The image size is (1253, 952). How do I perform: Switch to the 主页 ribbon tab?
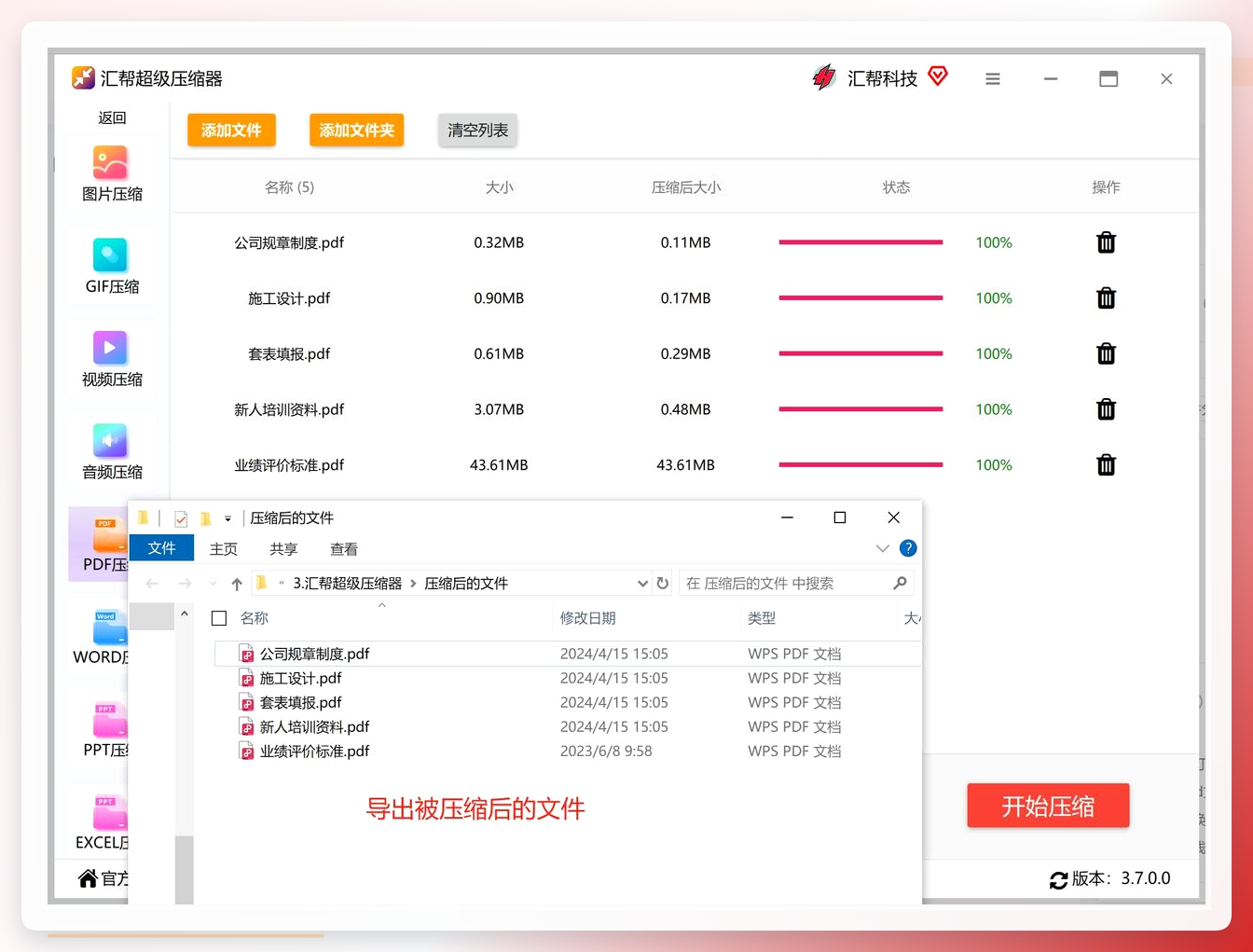(224, 549)
